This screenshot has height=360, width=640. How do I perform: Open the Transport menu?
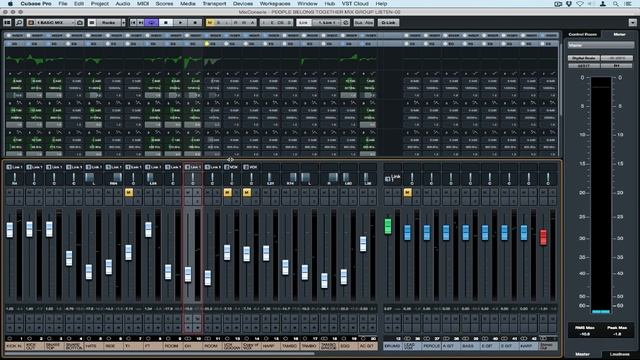[x=214, y=4]
